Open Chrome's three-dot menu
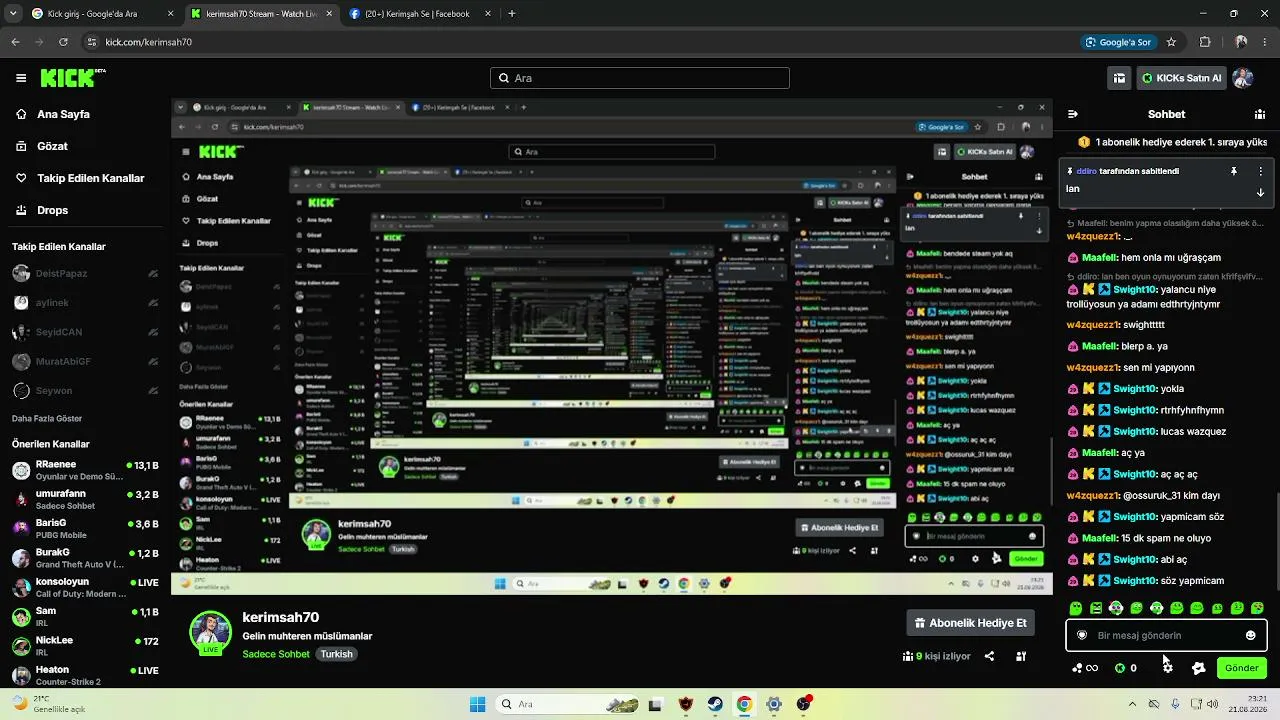 click(x=1265, y=42)
